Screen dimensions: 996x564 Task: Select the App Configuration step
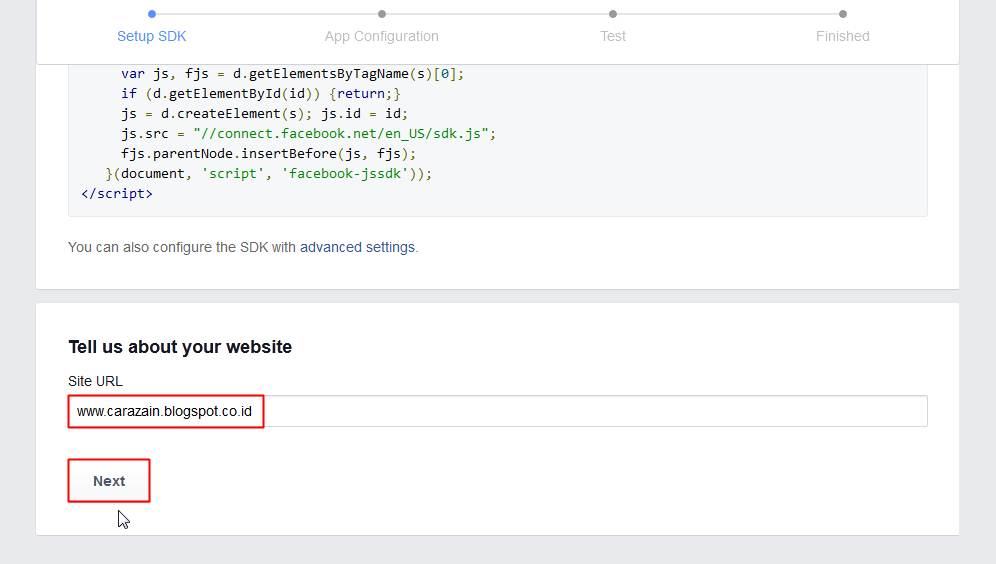click(x=382, y=36)
